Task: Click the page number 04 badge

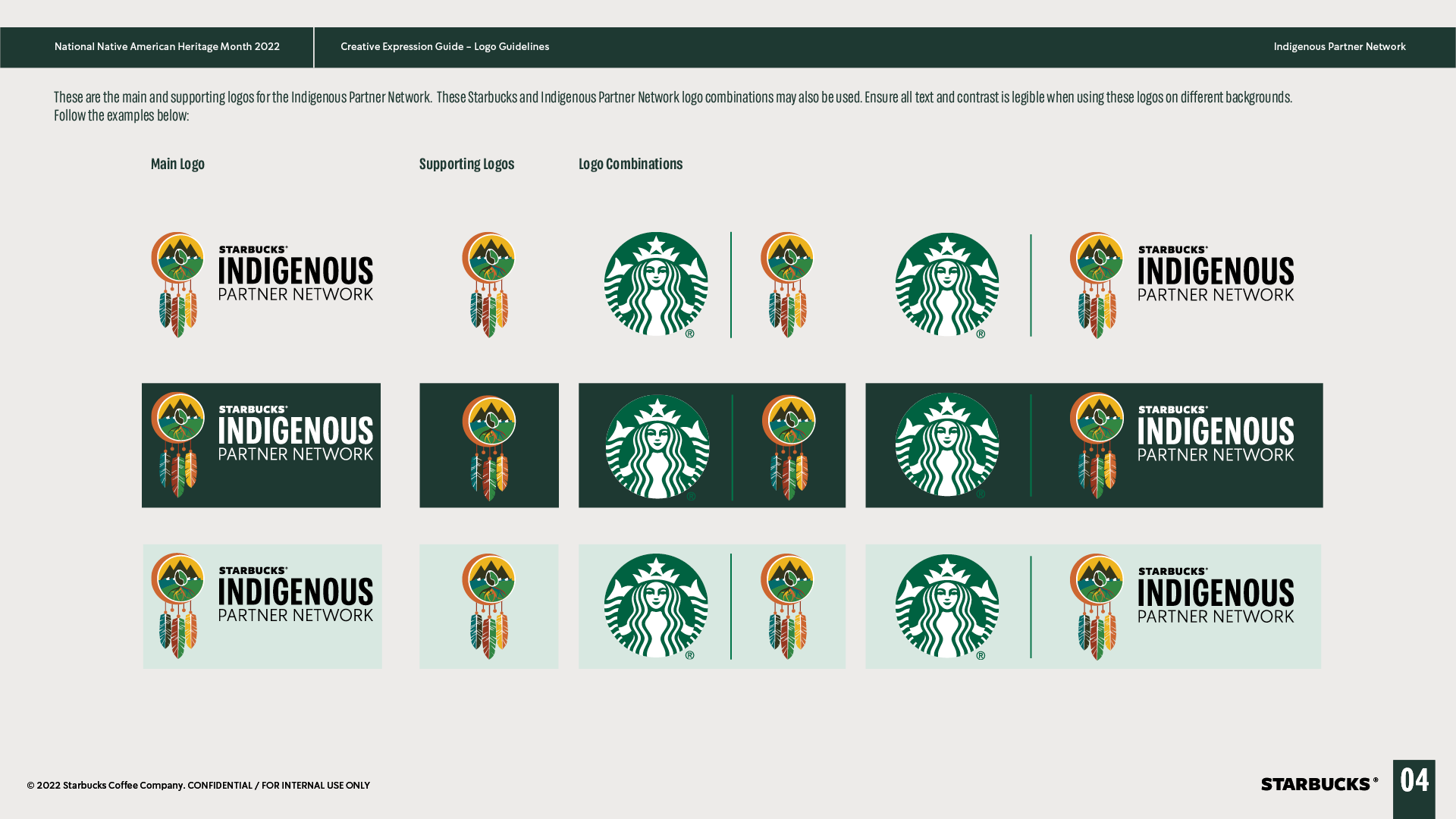Action: 1414,789
